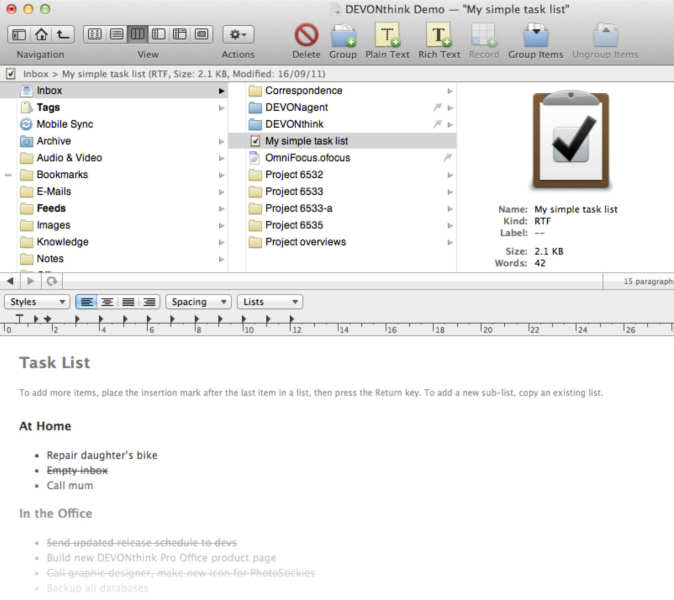Select Tags in the sidebar
674x600 pixels.
pos(114,107)
